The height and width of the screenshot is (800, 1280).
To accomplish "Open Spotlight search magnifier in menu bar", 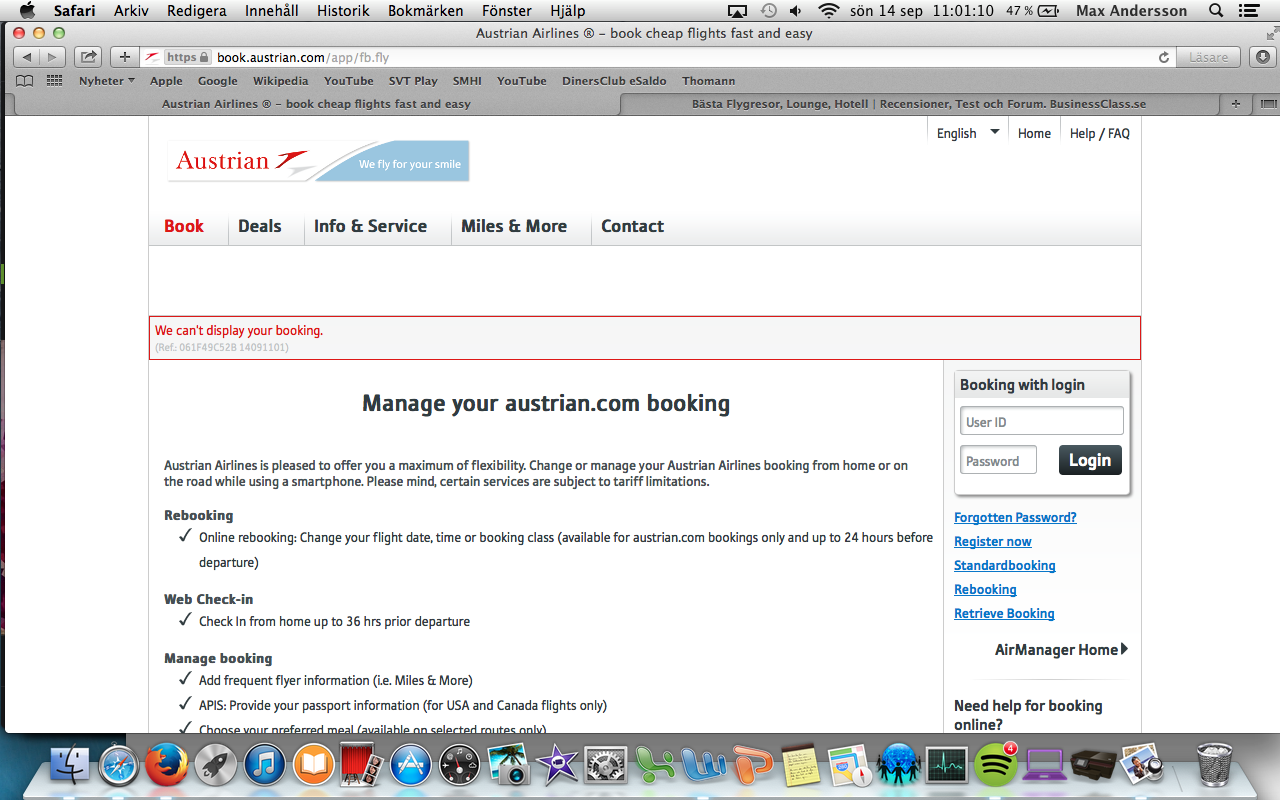I will tap(1216, 11).
